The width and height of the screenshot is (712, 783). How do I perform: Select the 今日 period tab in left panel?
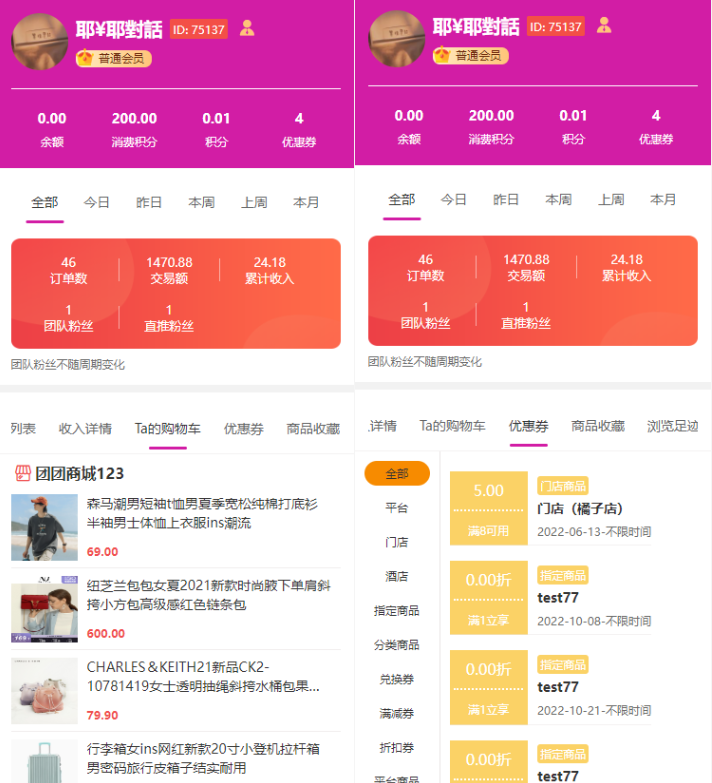coord(96,202)
